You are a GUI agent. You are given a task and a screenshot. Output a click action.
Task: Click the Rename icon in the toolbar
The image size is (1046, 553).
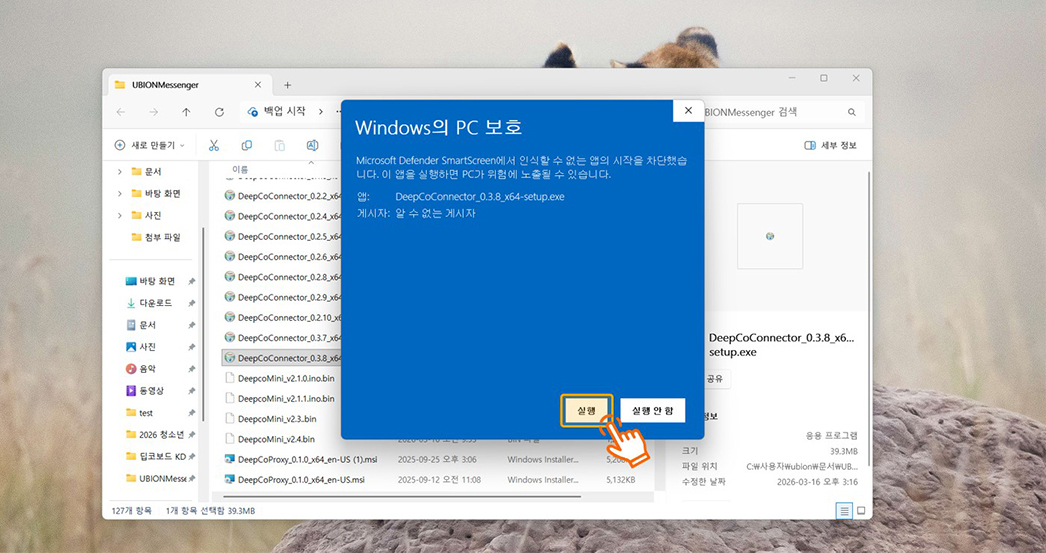coord(312,145)
